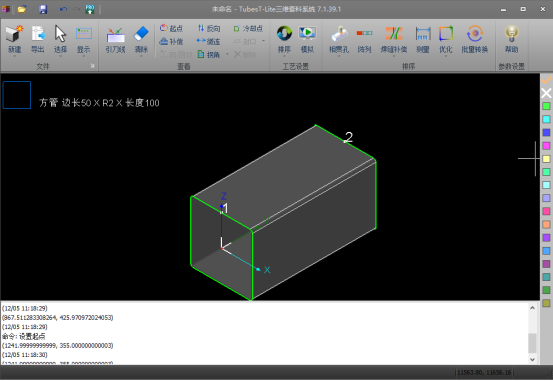Click the 方管 边长50 X R2 X 长度100 label
553x381 pixels.
pos(99,103)
